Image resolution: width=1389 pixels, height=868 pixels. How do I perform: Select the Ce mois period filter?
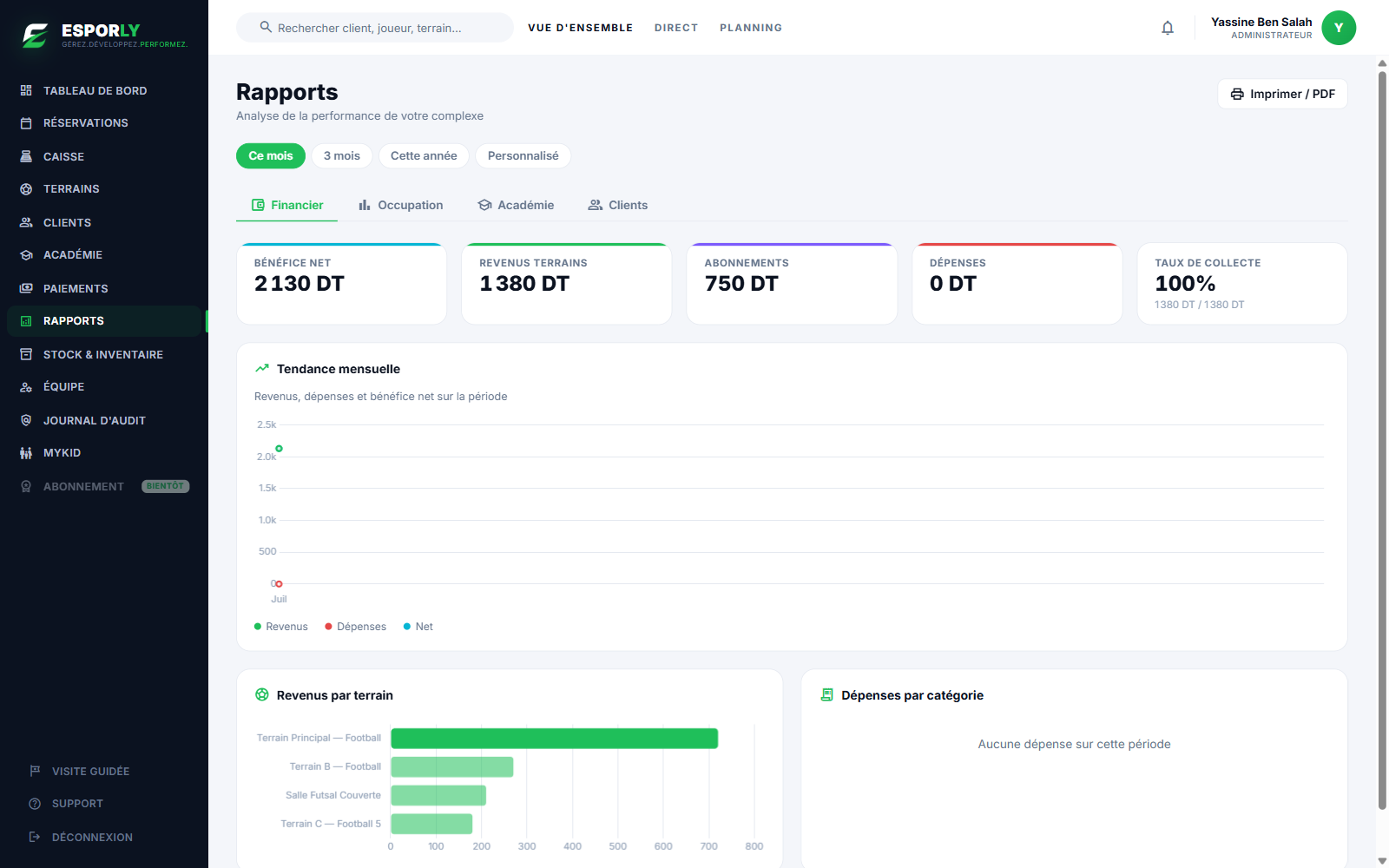click(271, 156)
